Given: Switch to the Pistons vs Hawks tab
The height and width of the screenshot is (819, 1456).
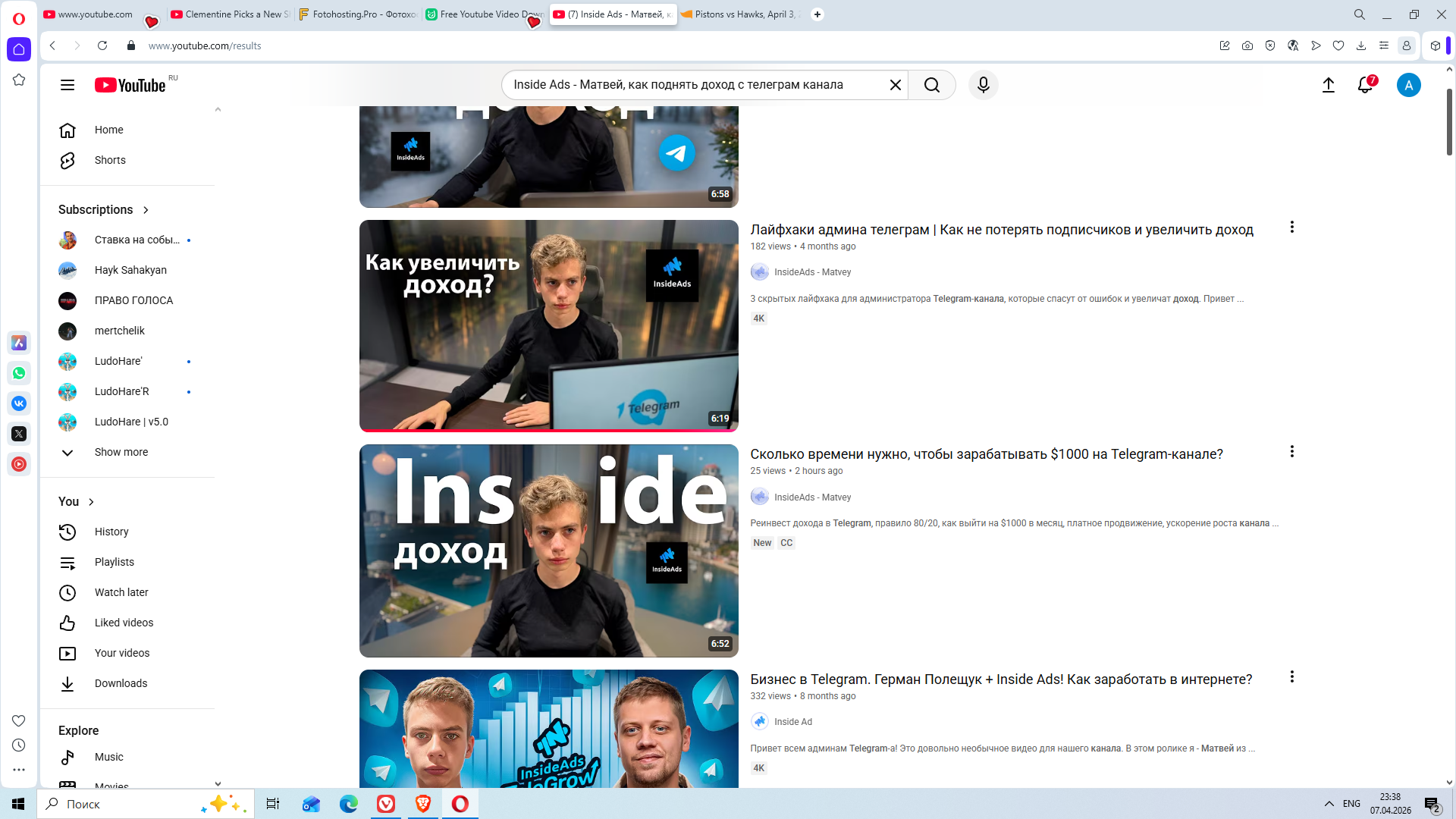Looking at the screenshot, I should [739, 14].
